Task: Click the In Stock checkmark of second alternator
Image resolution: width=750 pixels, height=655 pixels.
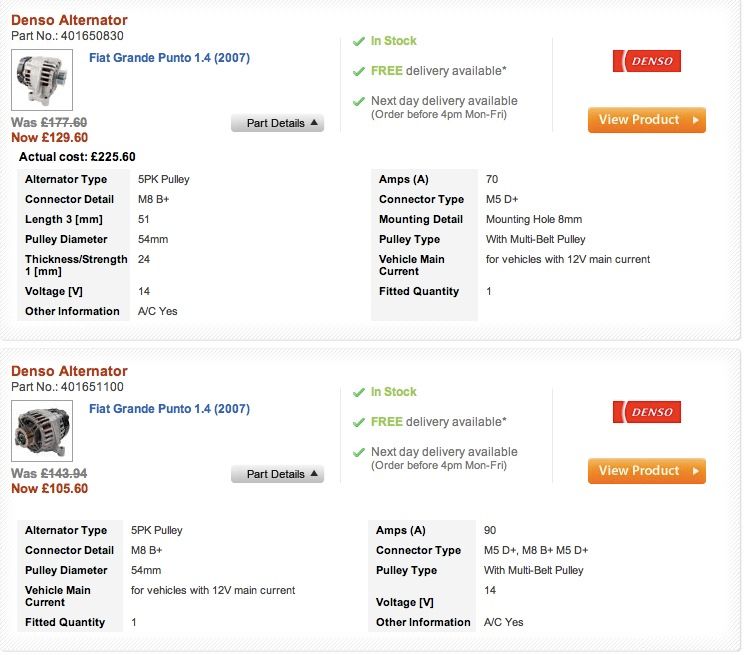Action: point(358,393)
